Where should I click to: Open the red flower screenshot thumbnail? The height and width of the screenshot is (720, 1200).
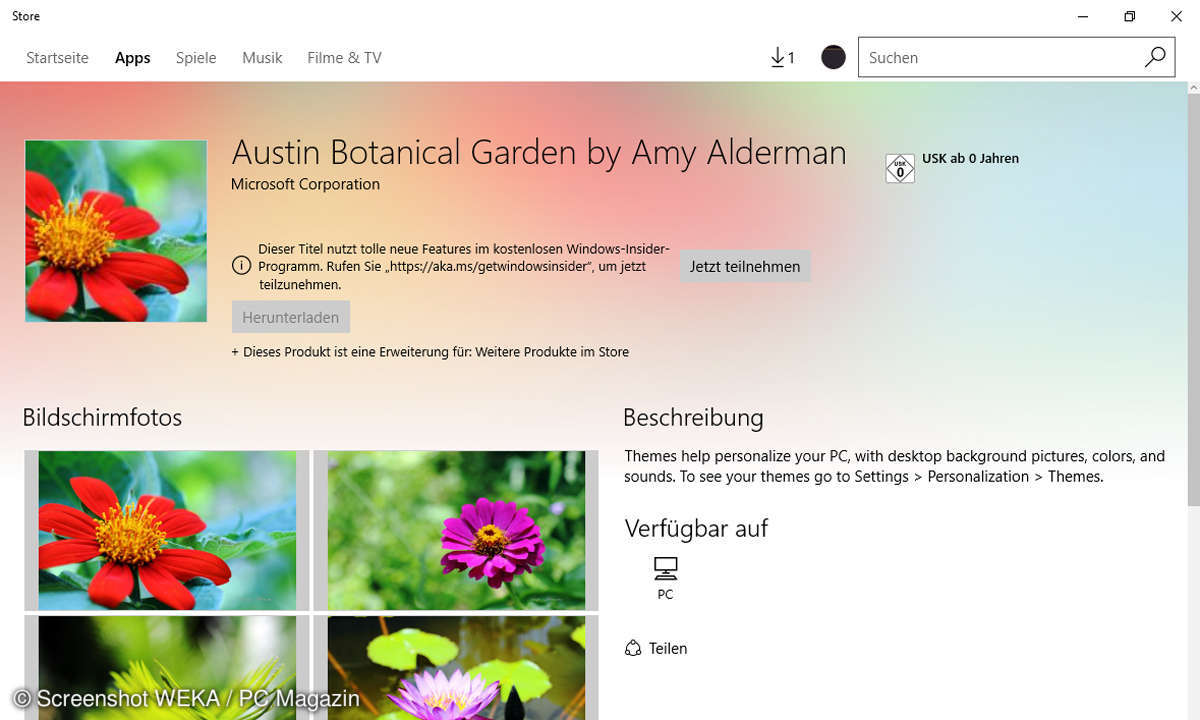(167, 530)
